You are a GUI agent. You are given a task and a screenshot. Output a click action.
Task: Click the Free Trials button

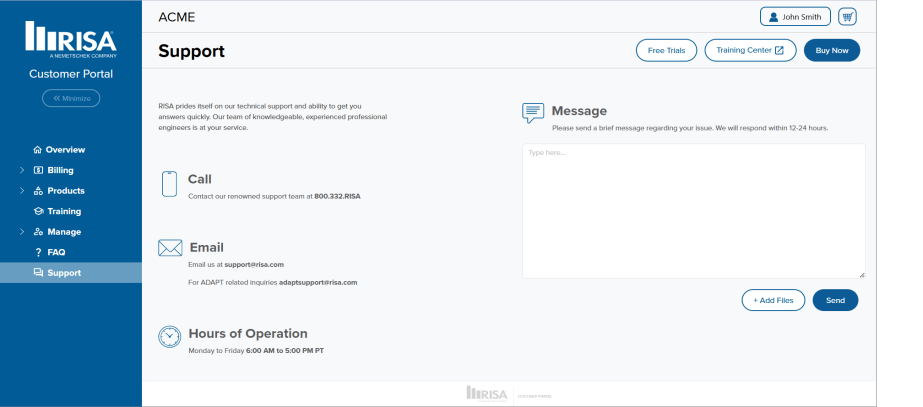(x=666, y=51)
